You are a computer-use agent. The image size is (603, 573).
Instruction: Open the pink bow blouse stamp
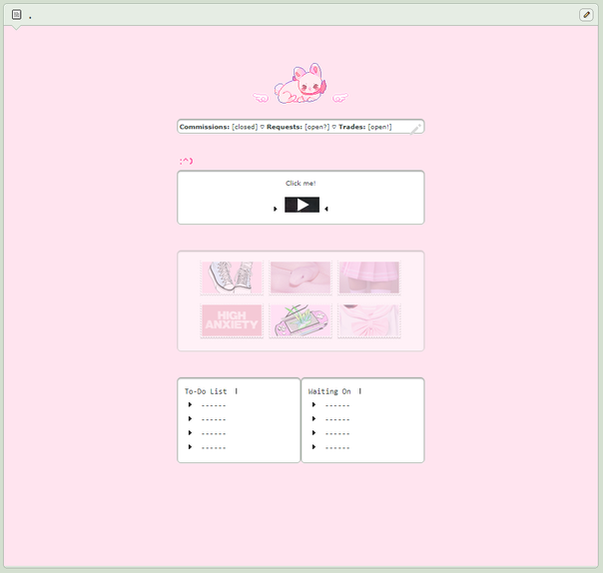[x=369, y=321]
